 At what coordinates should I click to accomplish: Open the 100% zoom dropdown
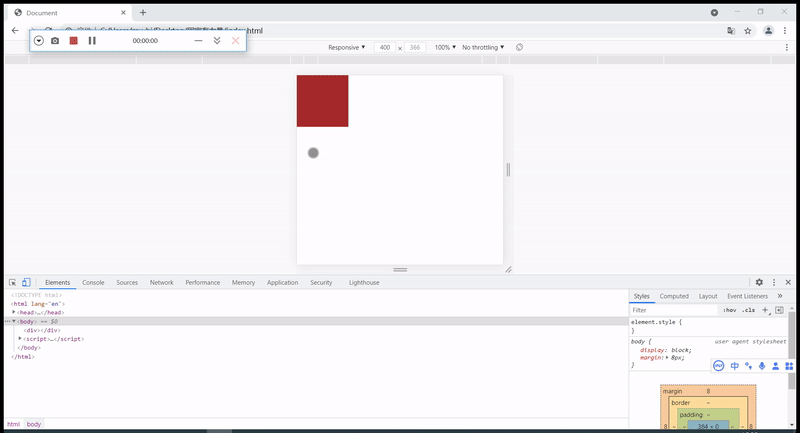(445, 47)
